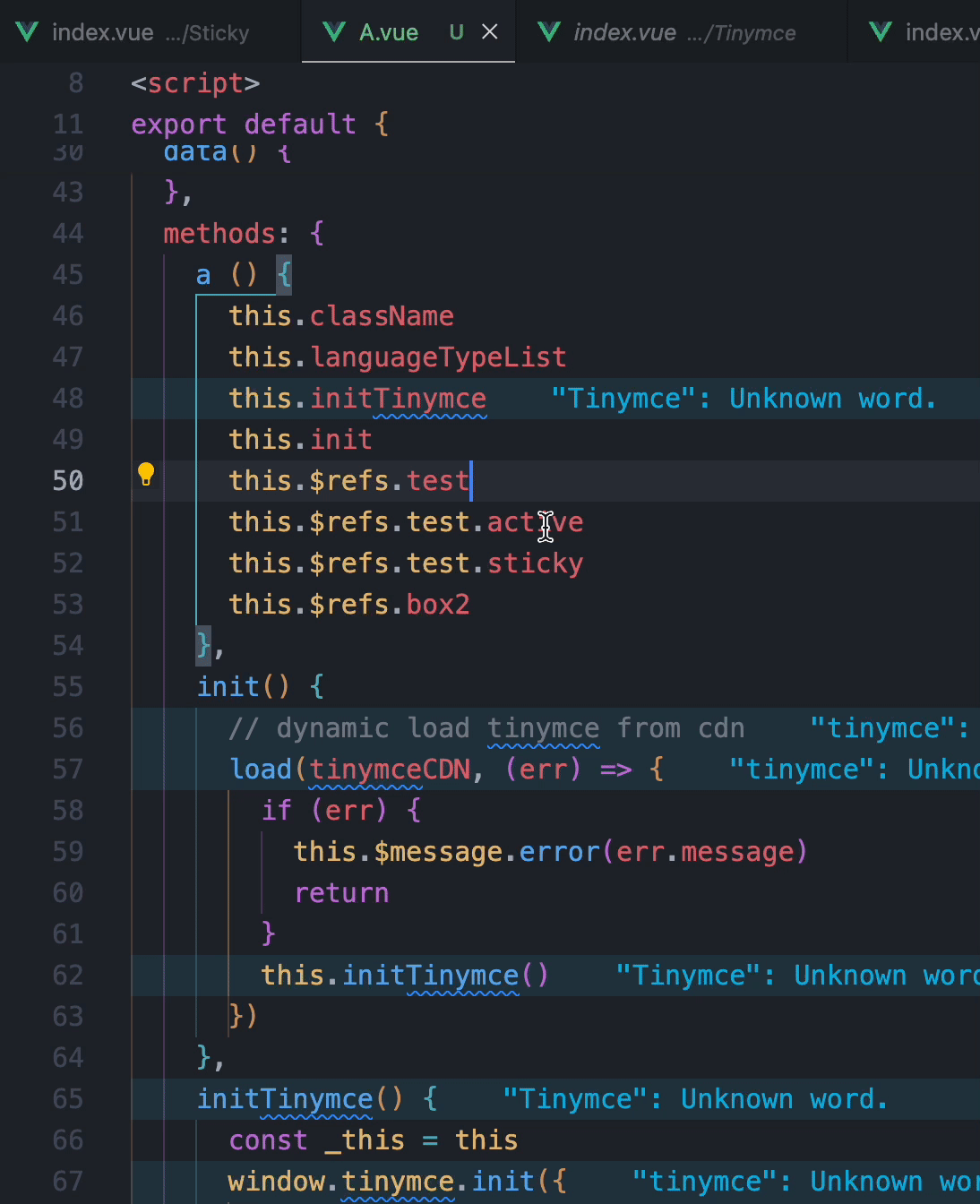Click 'languageTypeList' on line 47

click(x=438, y=357)
